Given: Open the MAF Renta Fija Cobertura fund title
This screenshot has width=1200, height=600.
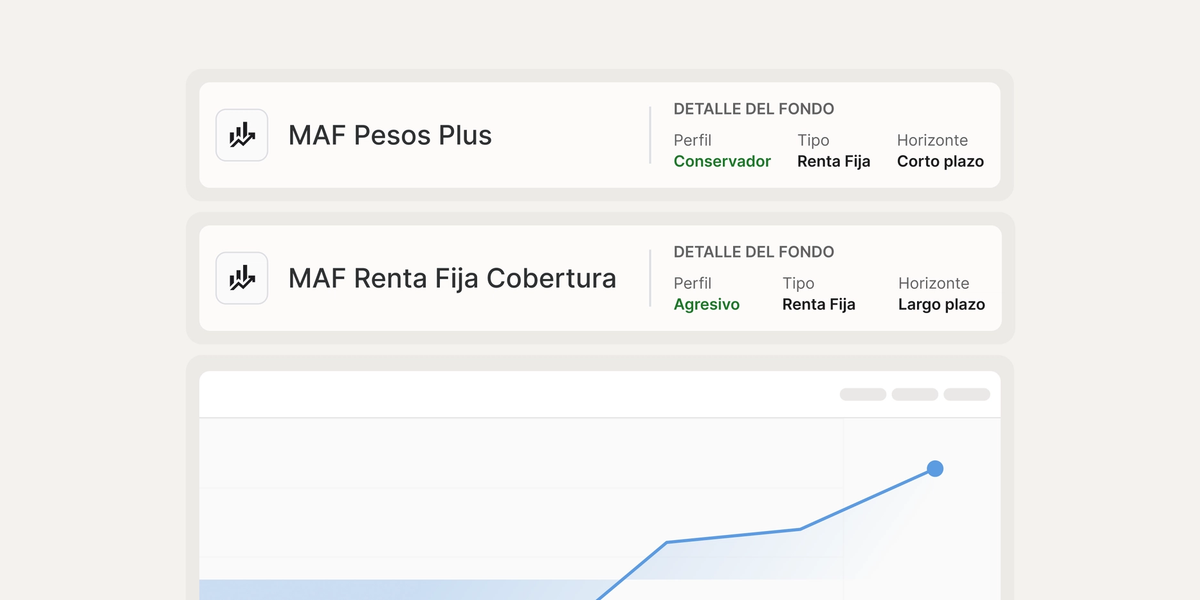Looking at the screenshot, I should pyautogui.click(x=452, y=278).
